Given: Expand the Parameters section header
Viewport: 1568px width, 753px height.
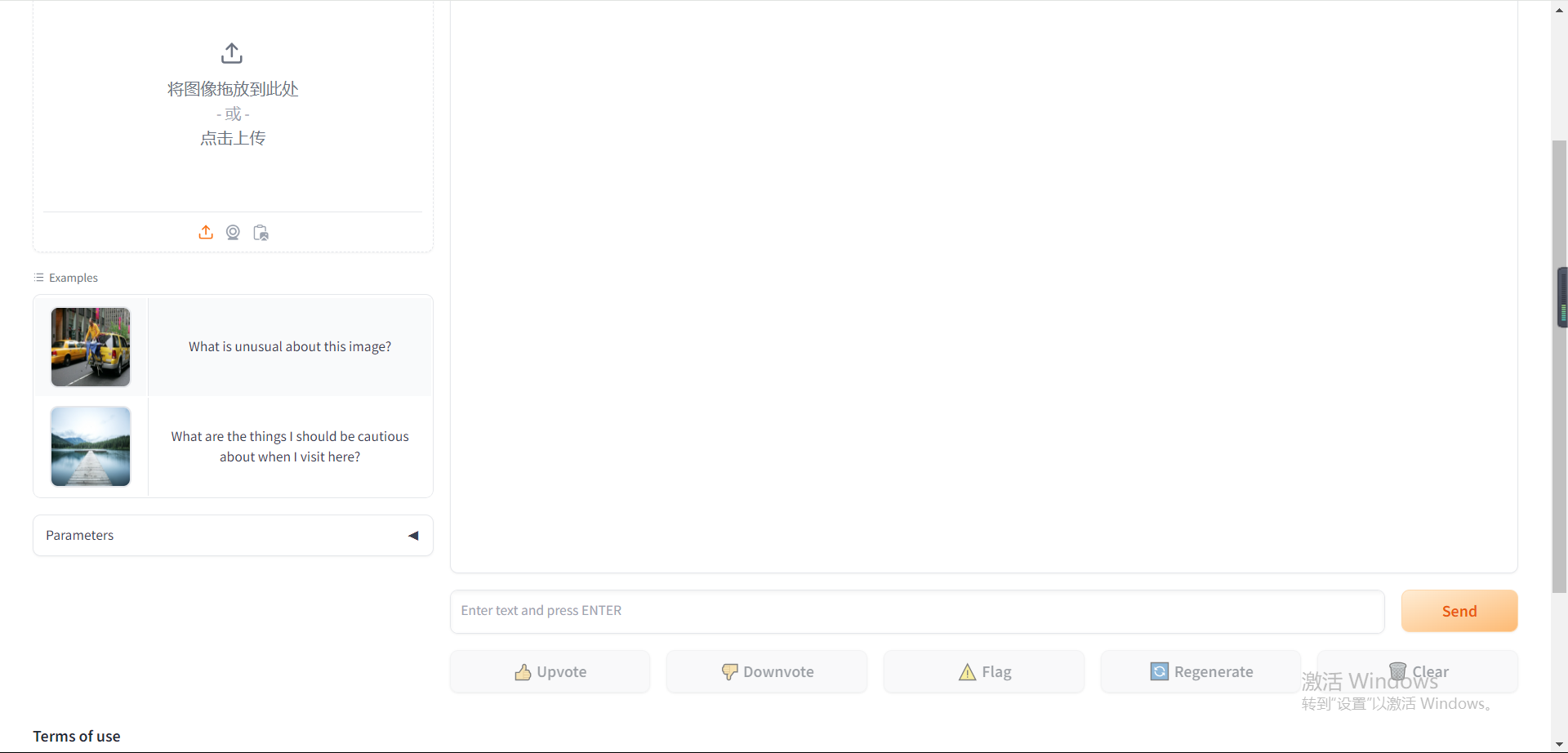Looking at the screenshot, I should [x=79, y=535].
